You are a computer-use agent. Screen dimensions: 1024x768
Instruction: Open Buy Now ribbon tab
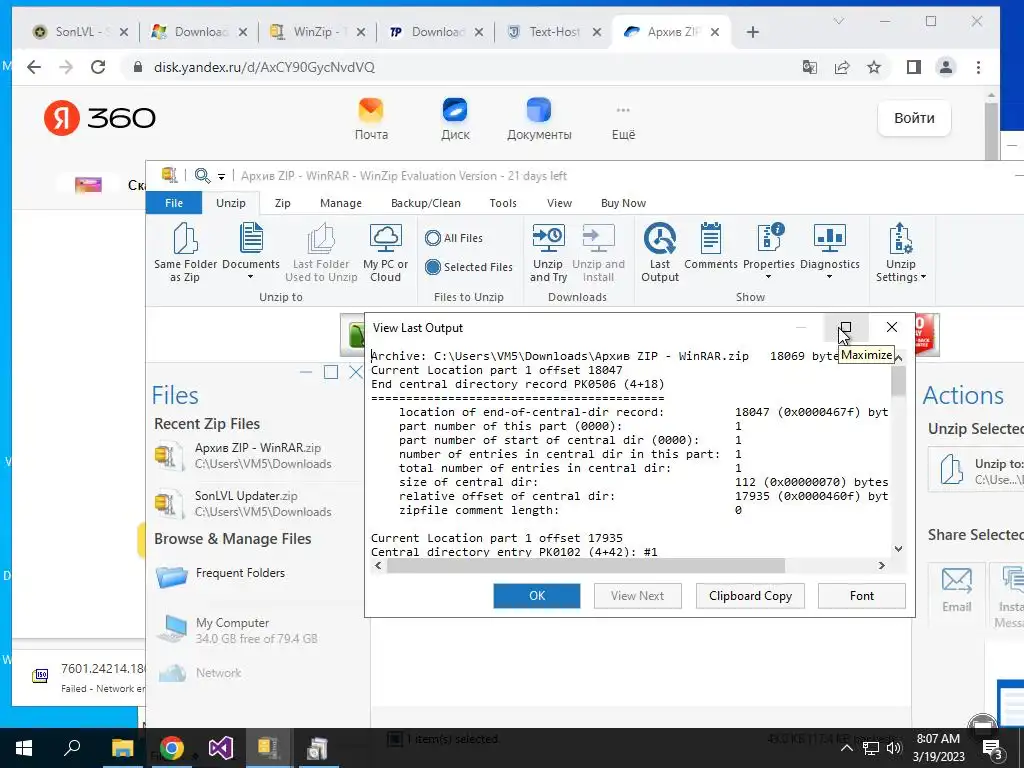click(623, 203)
